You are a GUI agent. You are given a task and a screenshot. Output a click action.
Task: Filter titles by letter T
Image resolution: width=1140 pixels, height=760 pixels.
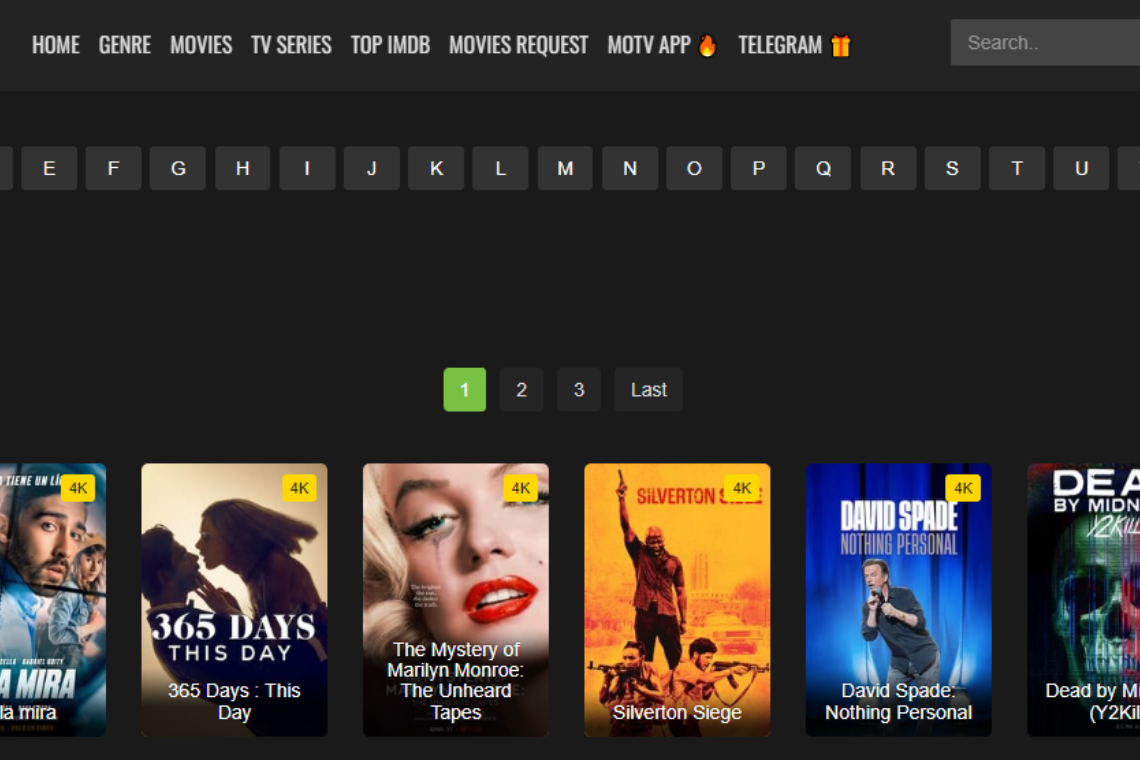[1017, 168]
